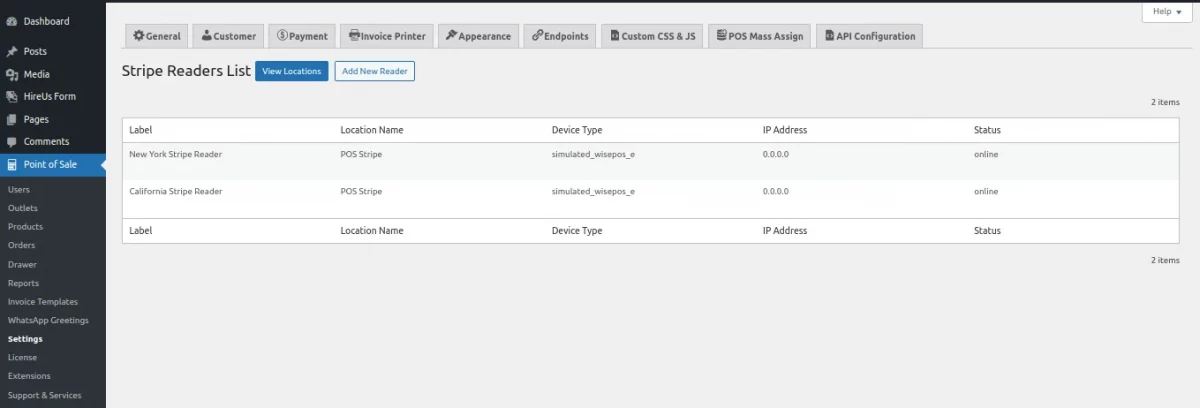Click the gear icon on General tab
The height and width of the screenshot is (408, 1200).
[x=138, y=36]
